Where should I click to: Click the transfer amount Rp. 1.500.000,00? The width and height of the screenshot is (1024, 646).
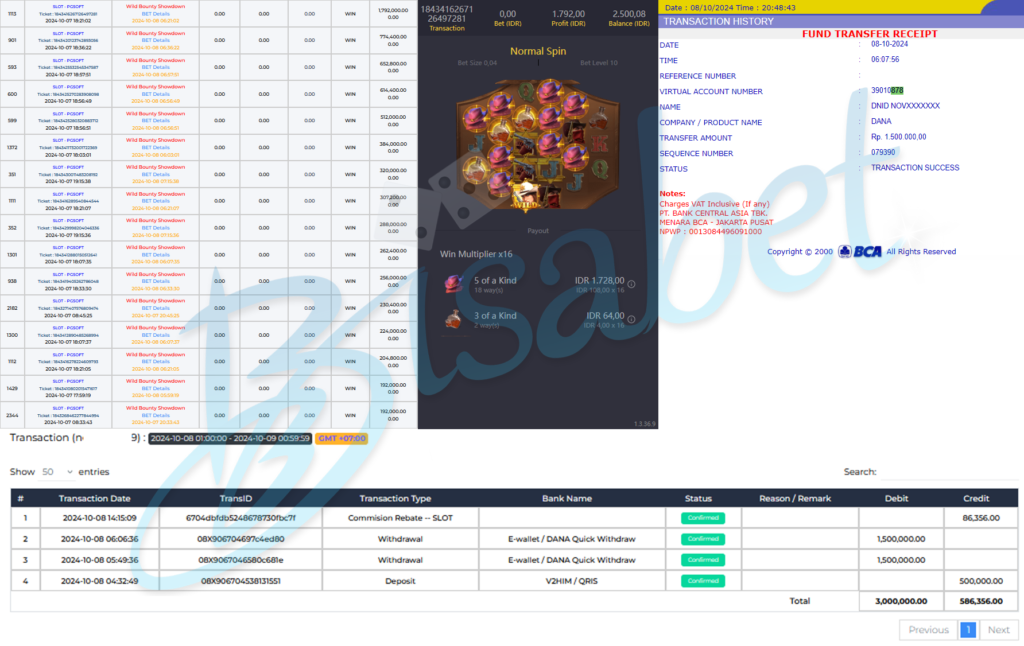pyautogui.click(x=899, y=137)
